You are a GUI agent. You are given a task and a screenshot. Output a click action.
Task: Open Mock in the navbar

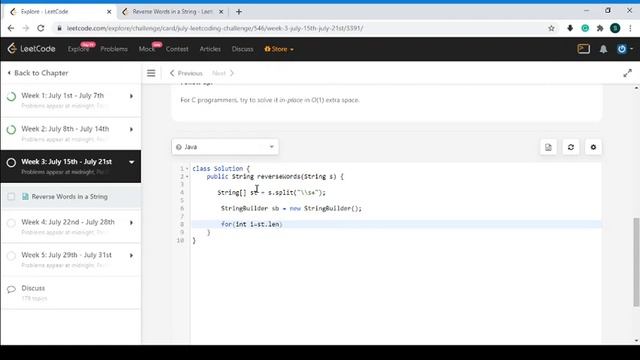[146, 49]
